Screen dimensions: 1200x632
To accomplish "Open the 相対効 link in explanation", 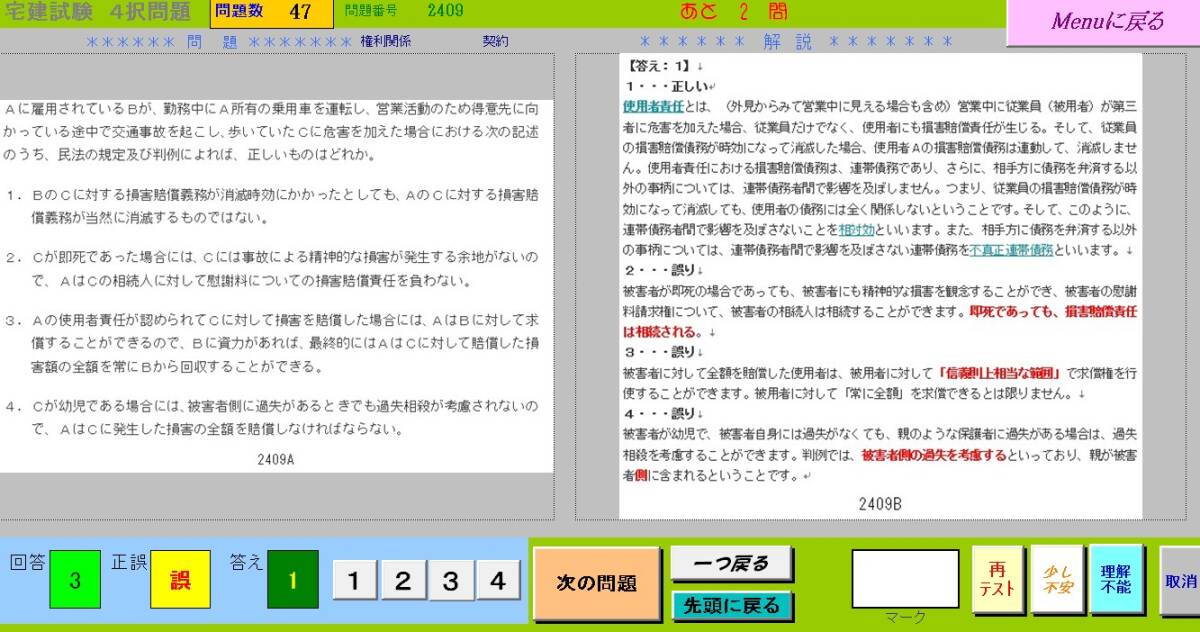I will tap(856, 229).
